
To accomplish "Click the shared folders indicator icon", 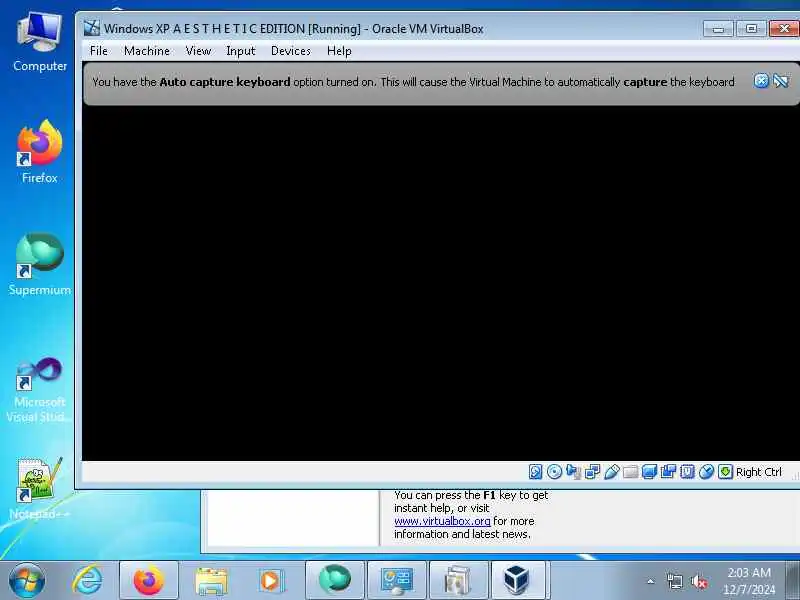I will (x=631, y=472).
